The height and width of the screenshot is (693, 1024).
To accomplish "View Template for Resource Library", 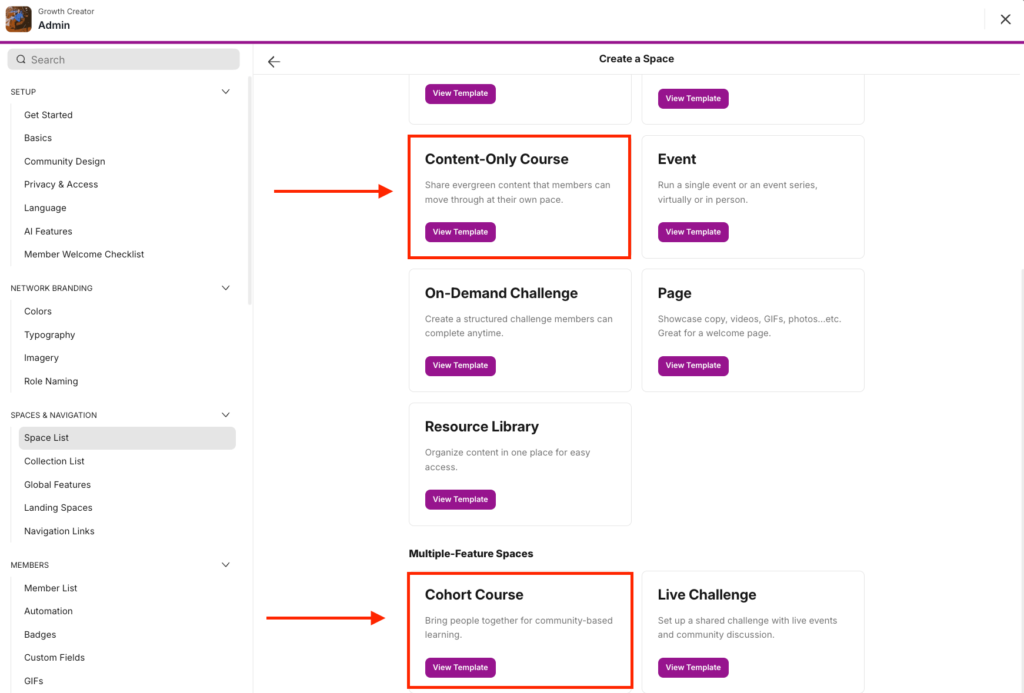I will (460, 499).
